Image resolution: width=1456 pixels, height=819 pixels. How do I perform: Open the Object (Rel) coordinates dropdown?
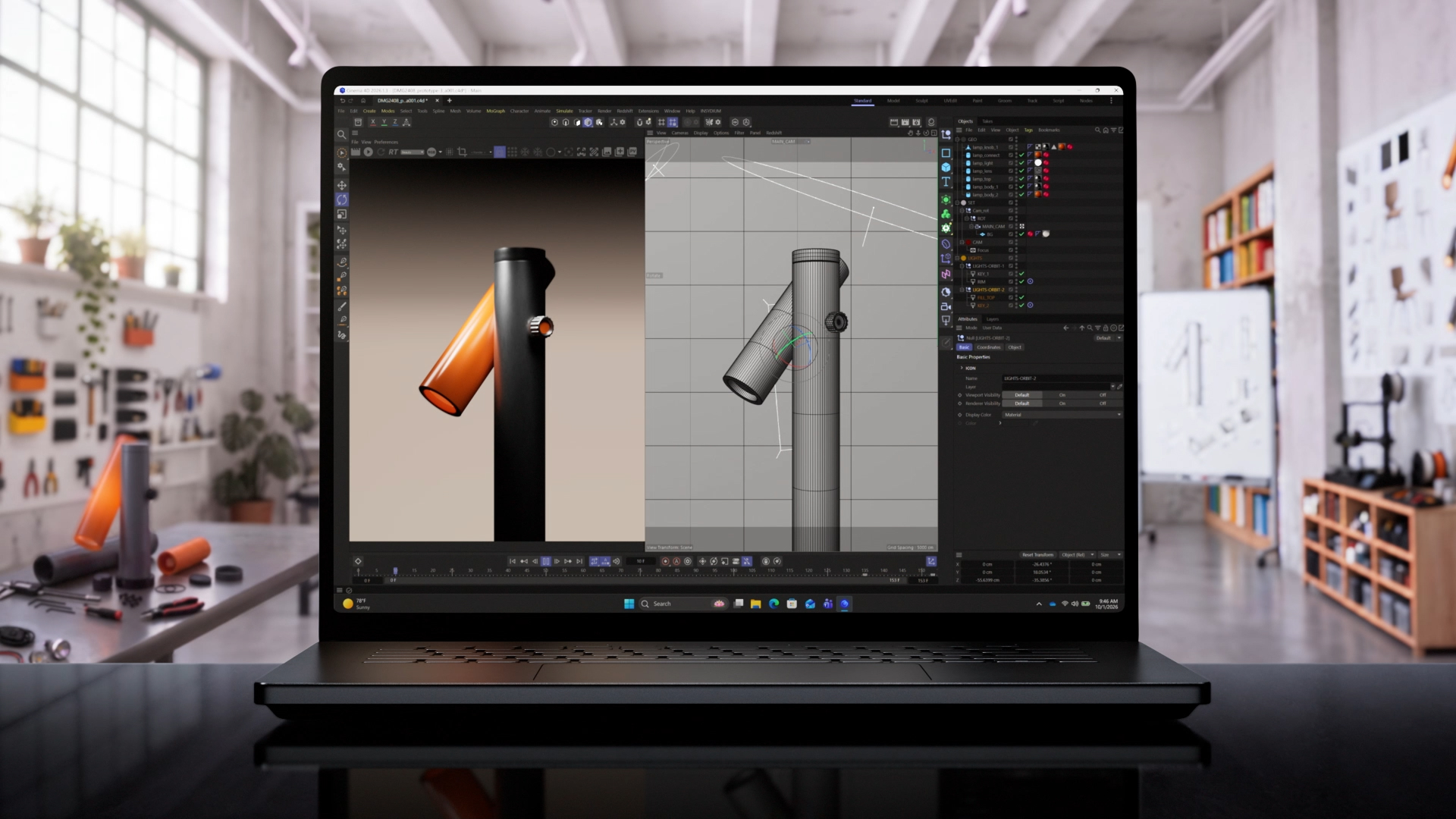(x=1077, y=554)
